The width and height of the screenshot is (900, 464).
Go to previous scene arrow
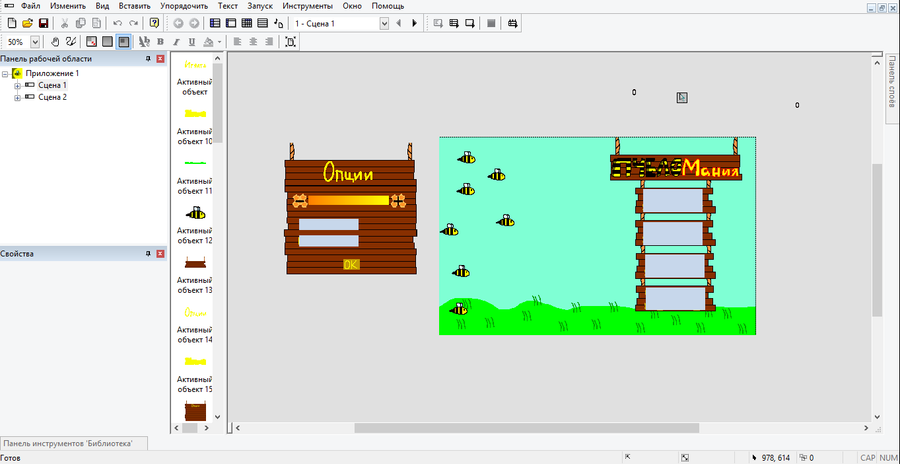point(398,24)
